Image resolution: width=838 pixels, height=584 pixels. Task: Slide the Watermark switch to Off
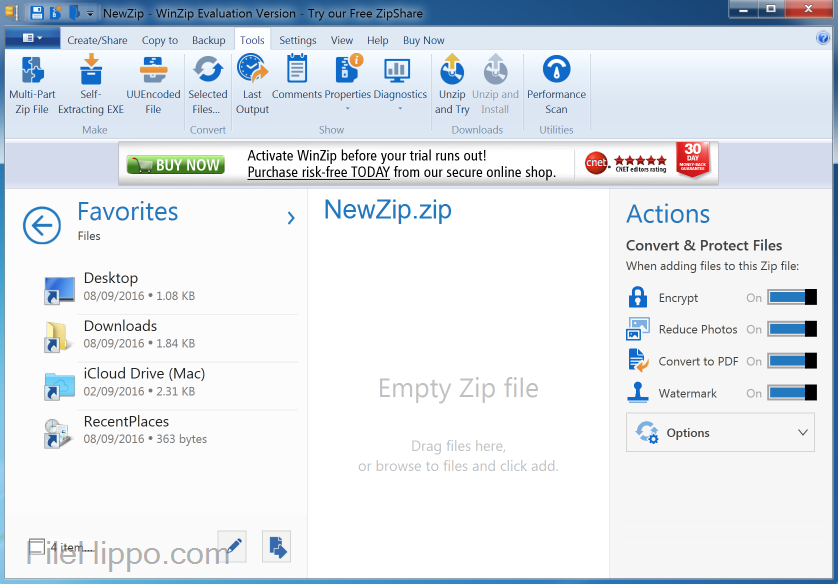click(793, 393)
